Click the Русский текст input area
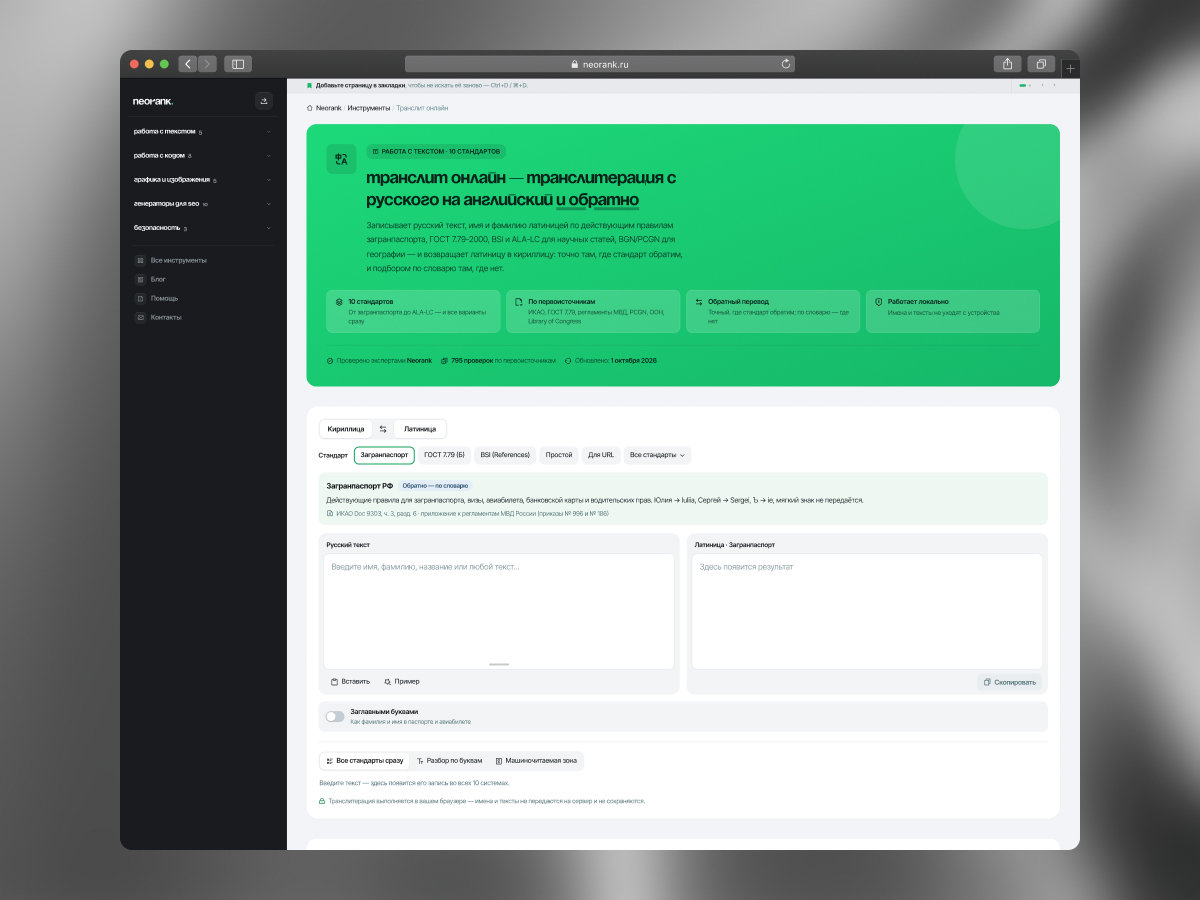Image resolution: width=1200 pixels, height=900 pixels. pos(498,612)
